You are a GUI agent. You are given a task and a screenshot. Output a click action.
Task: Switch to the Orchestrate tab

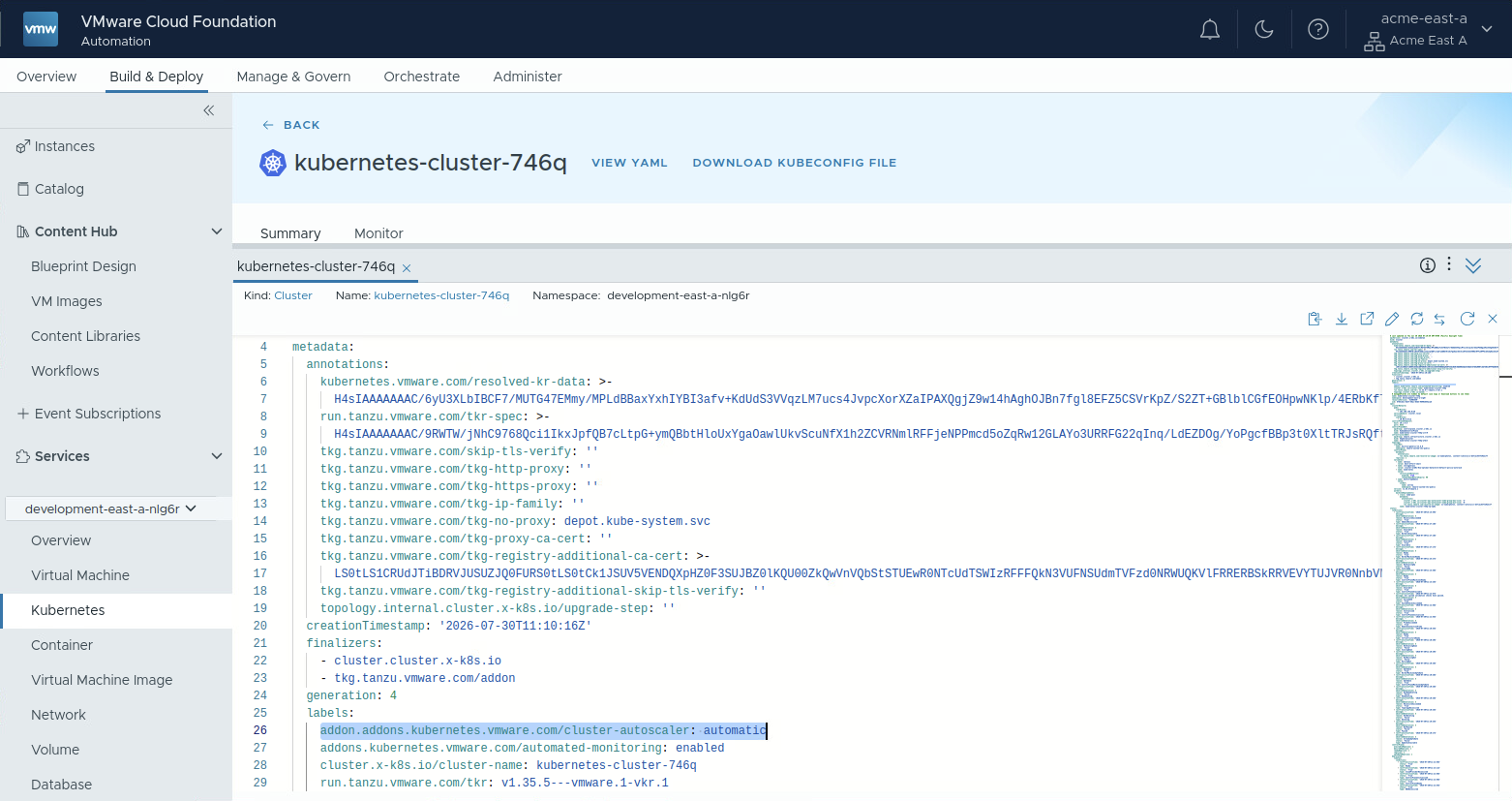[x=422, y=77]
